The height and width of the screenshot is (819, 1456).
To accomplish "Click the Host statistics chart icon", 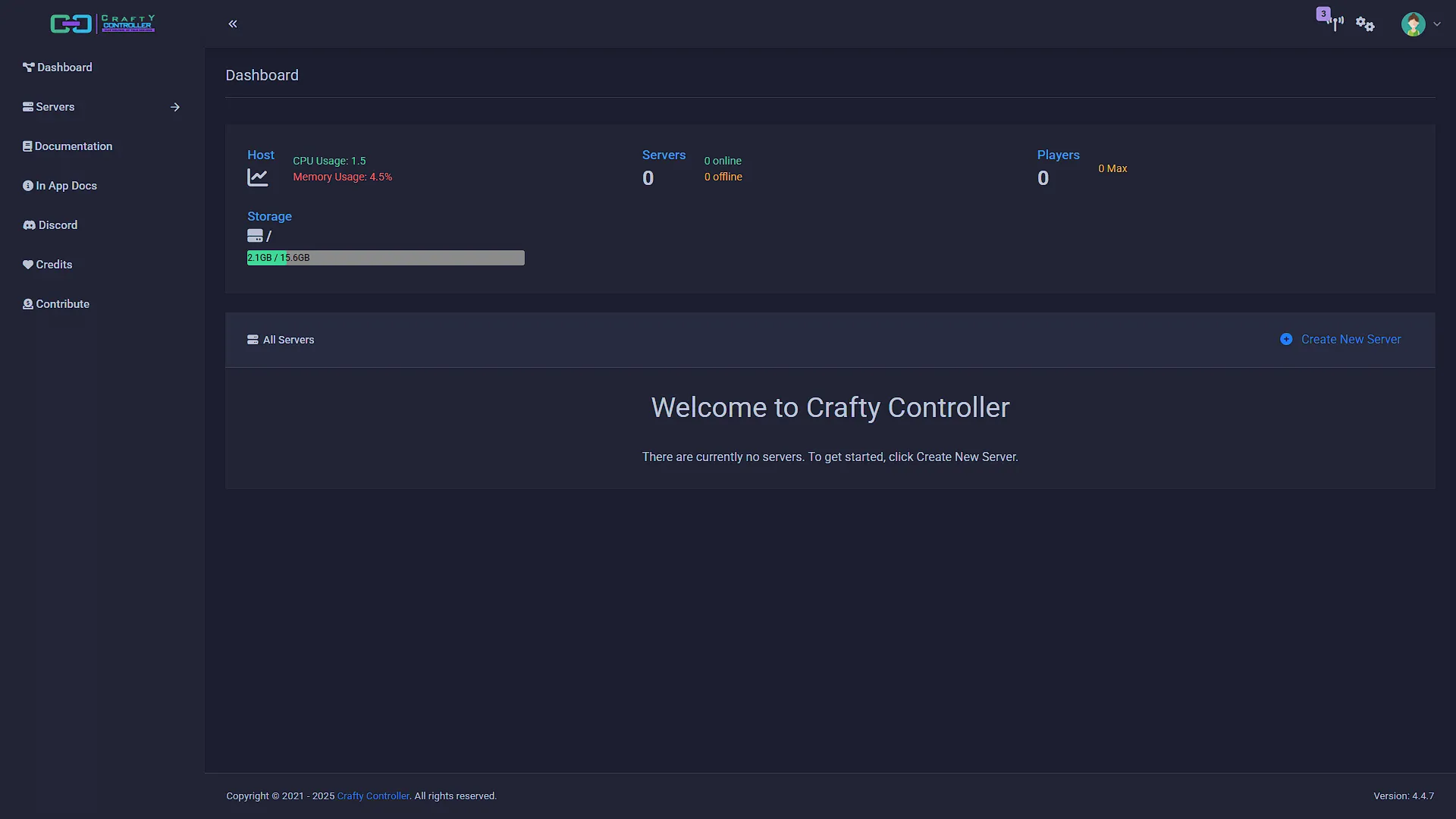I will tap(258, 177).
